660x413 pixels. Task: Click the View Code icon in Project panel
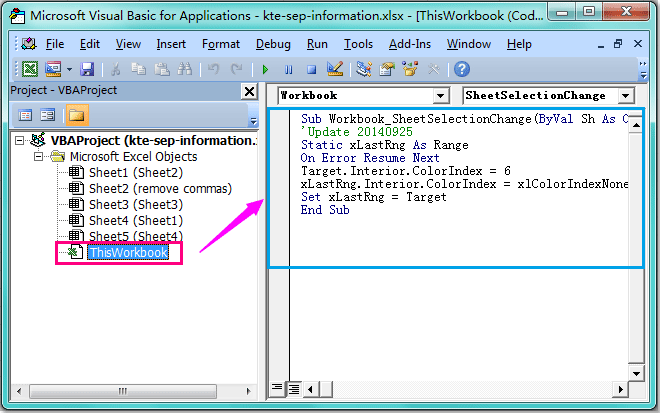tap(25, 115)
